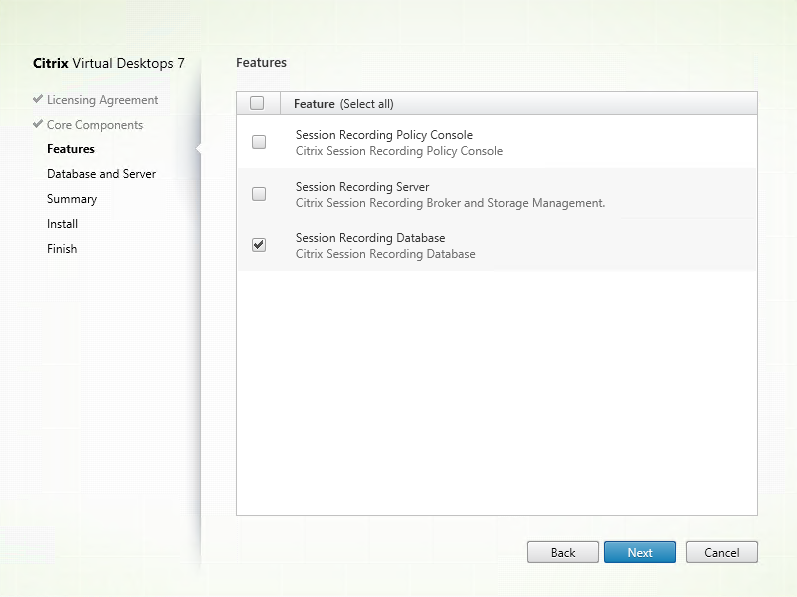Click the checkmark icon beside Licensing Agreement

pos(38,100)
